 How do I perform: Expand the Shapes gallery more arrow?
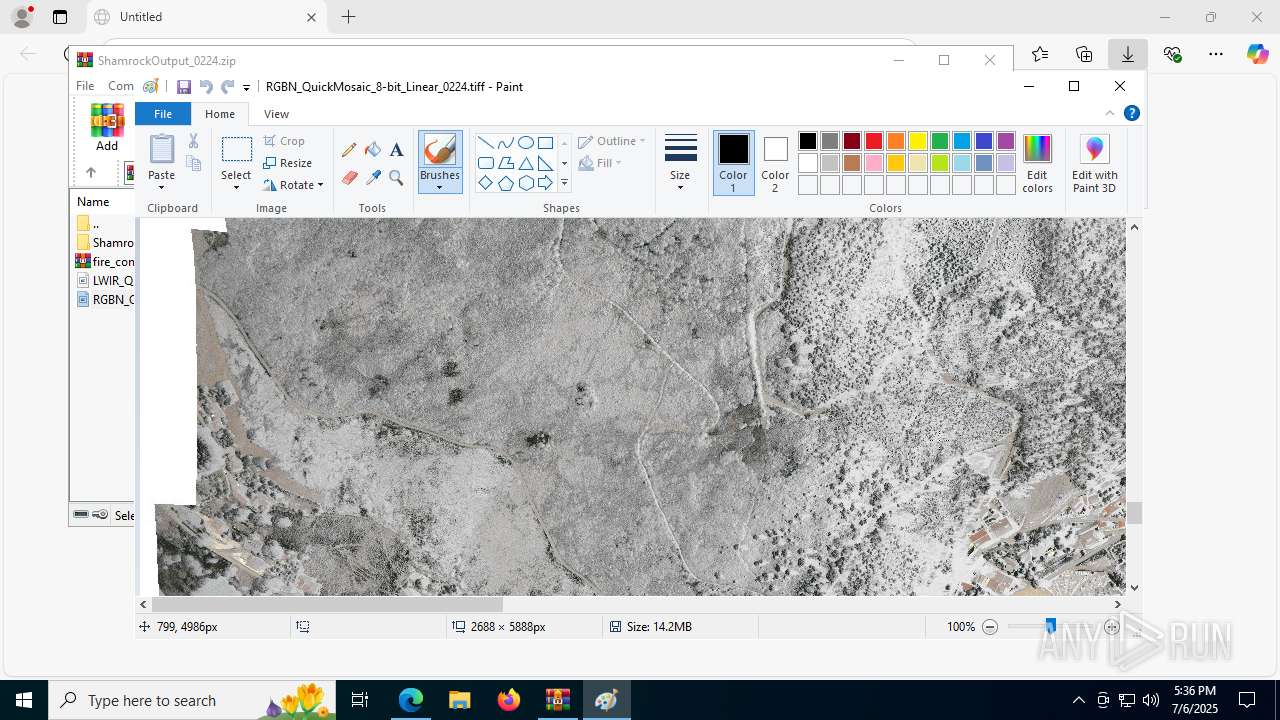(x=564, y=183)
